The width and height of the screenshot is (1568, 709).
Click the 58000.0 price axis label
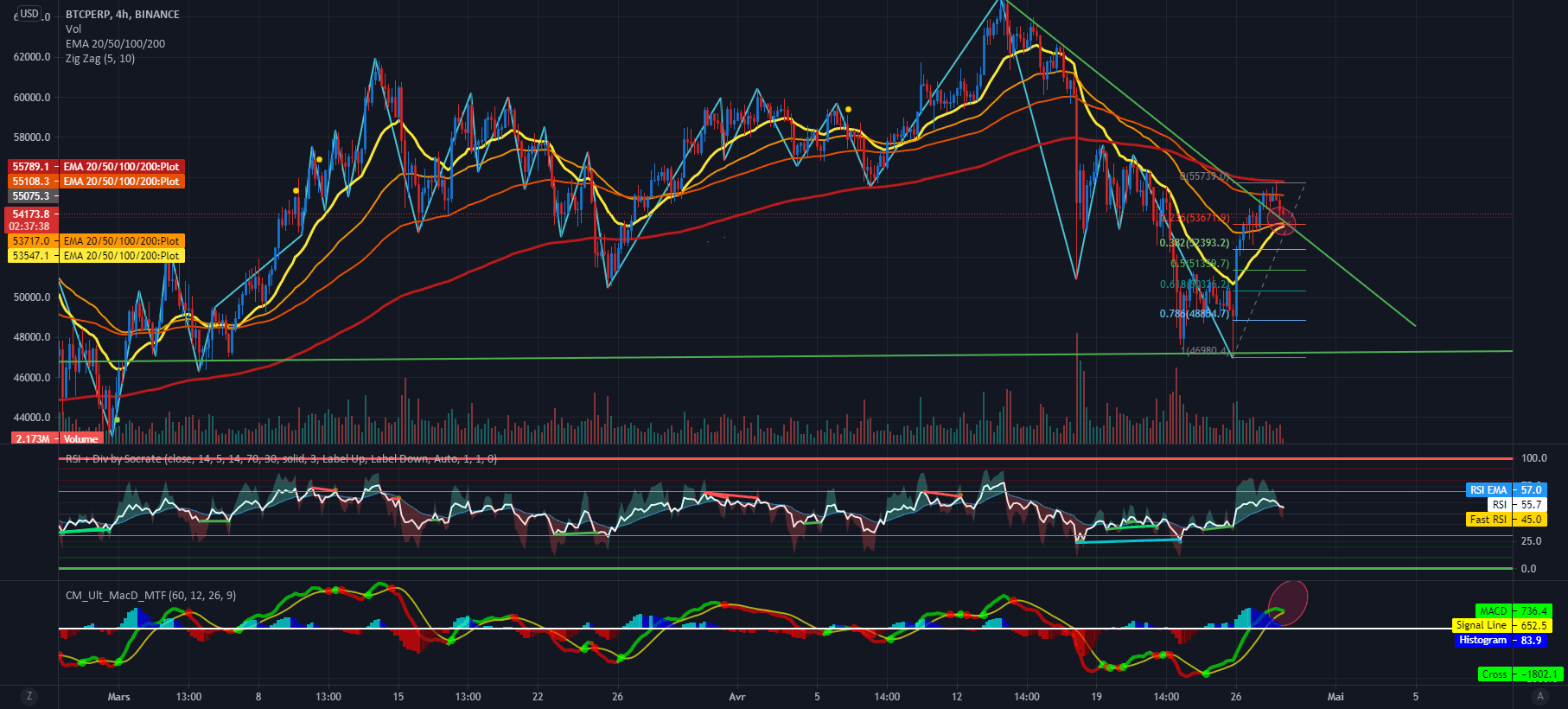point(32,137)
